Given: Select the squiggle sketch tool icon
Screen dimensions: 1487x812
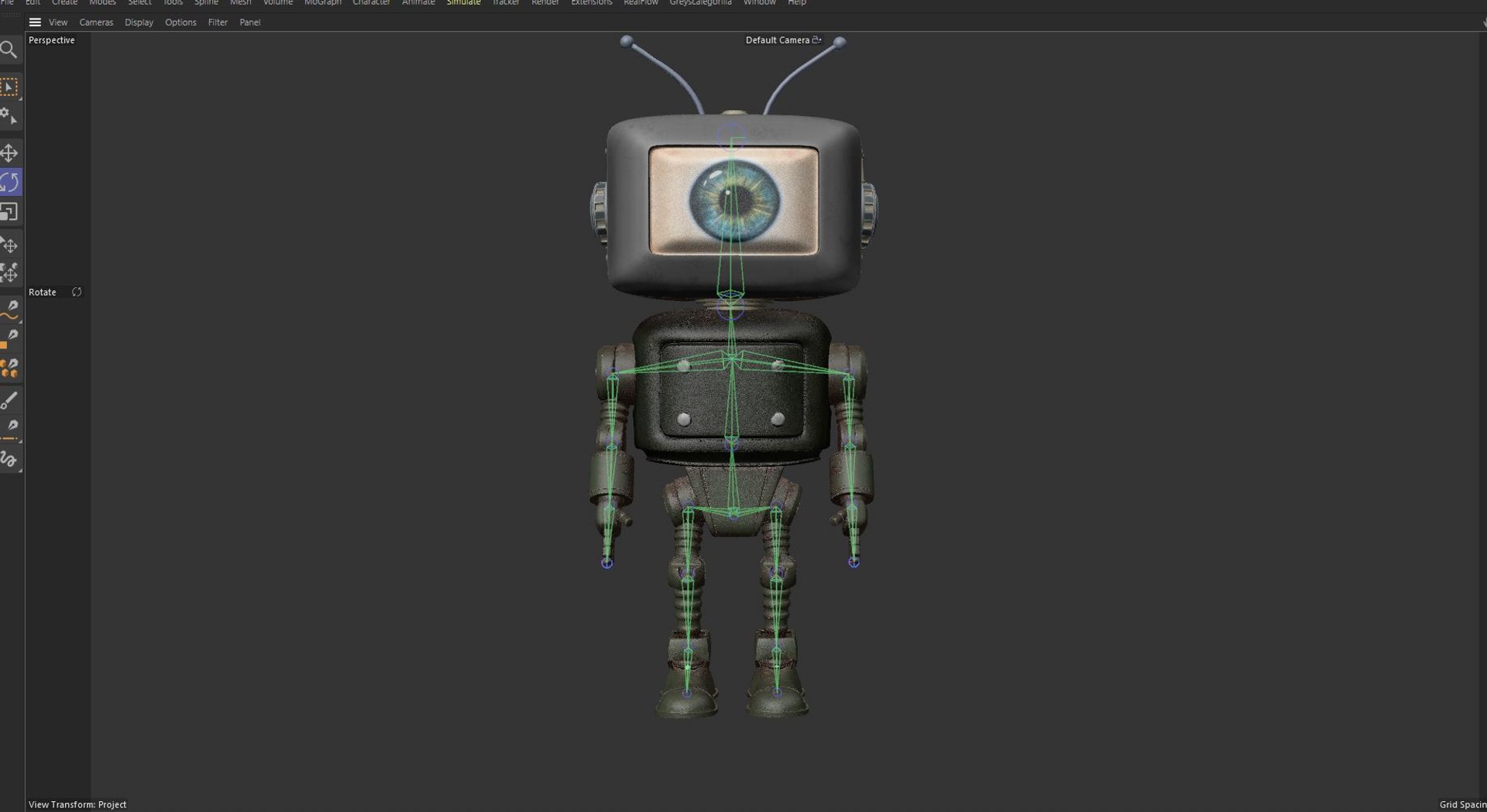Looking at the screenshot, I should [9, 459].
